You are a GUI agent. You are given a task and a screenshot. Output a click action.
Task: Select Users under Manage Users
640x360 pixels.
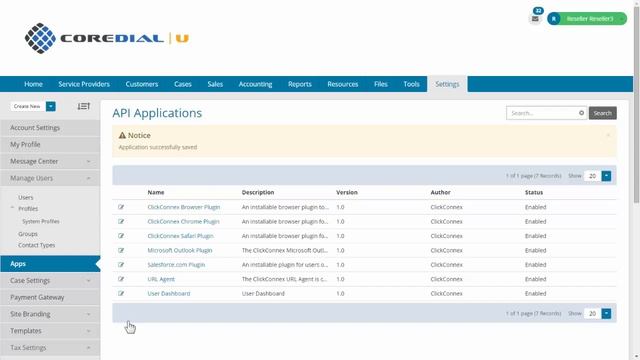point(26,198)
